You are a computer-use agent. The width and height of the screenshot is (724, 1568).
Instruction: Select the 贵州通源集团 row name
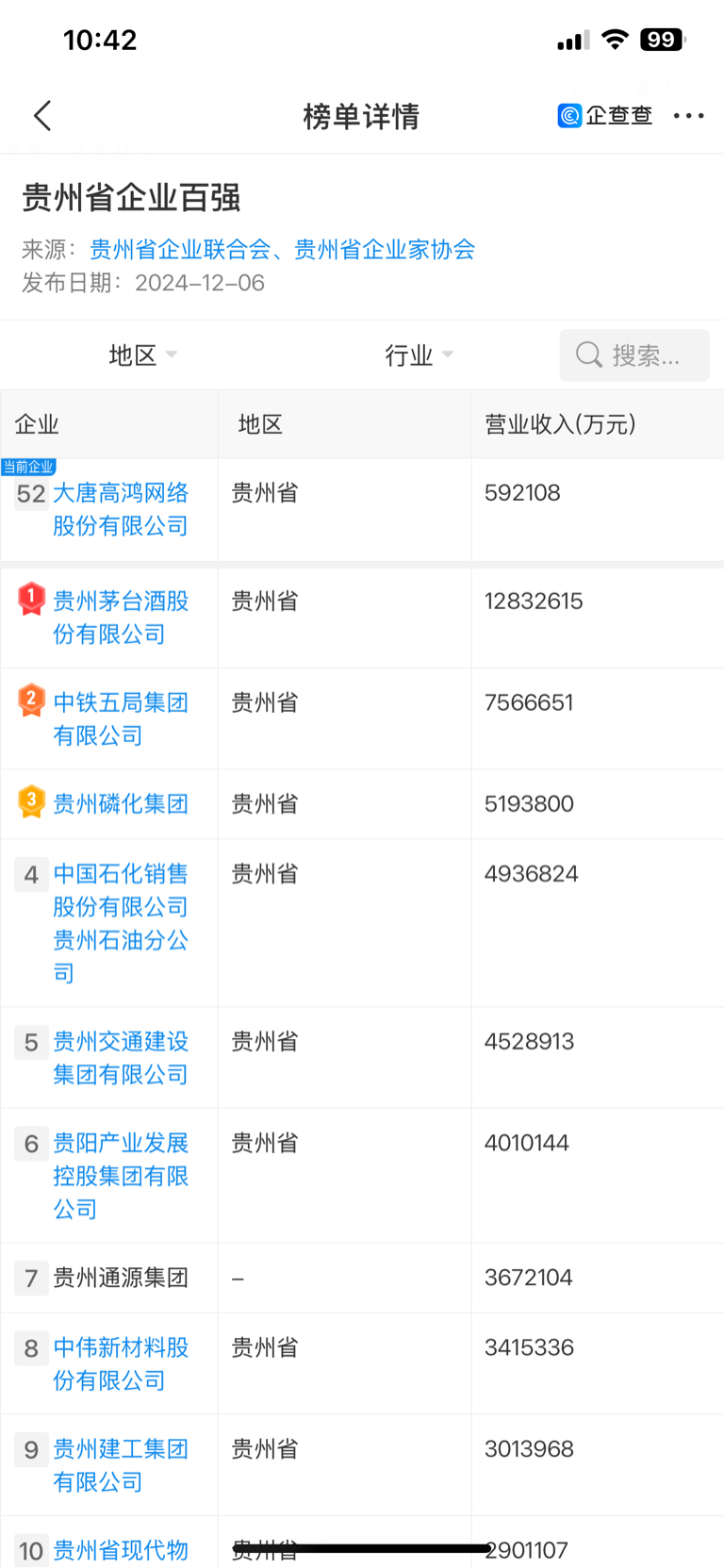point(121,1279)
